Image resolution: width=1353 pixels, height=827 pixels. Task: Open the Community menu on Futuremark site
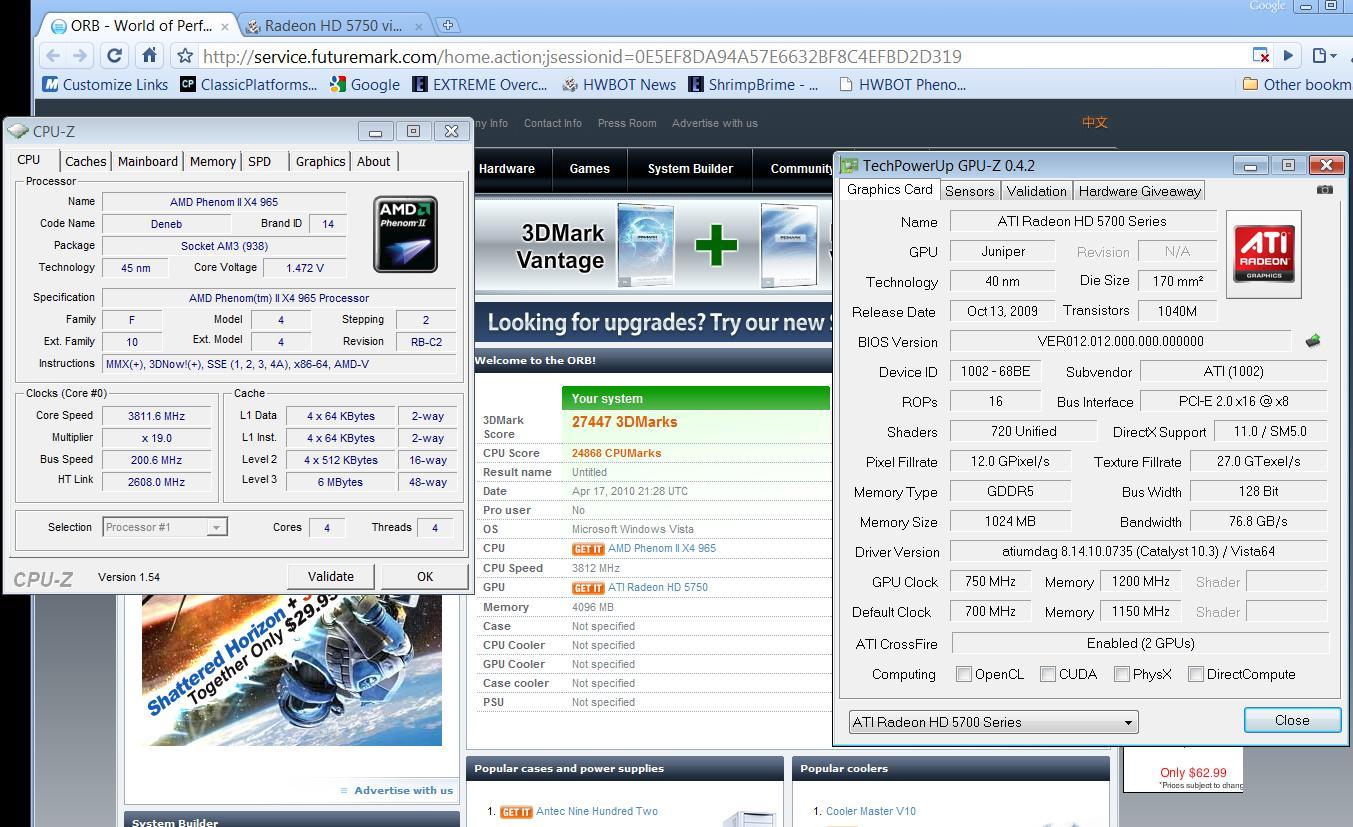point(801,169)
